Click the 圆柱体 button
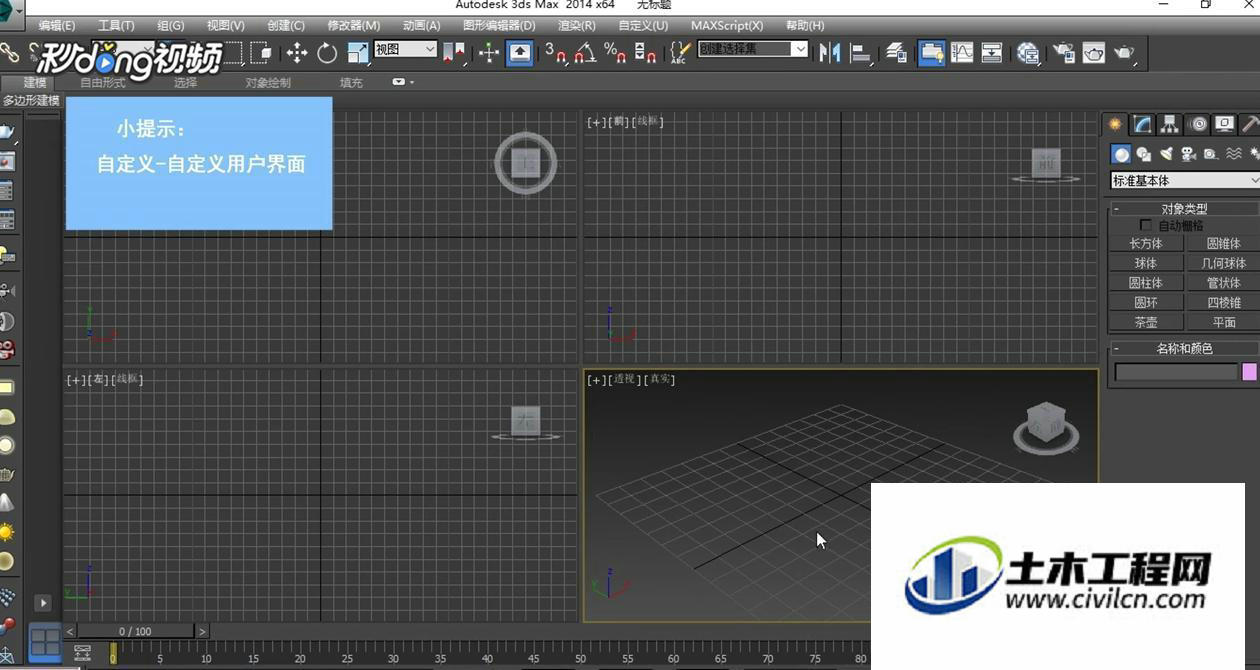 coord(1146,283)
